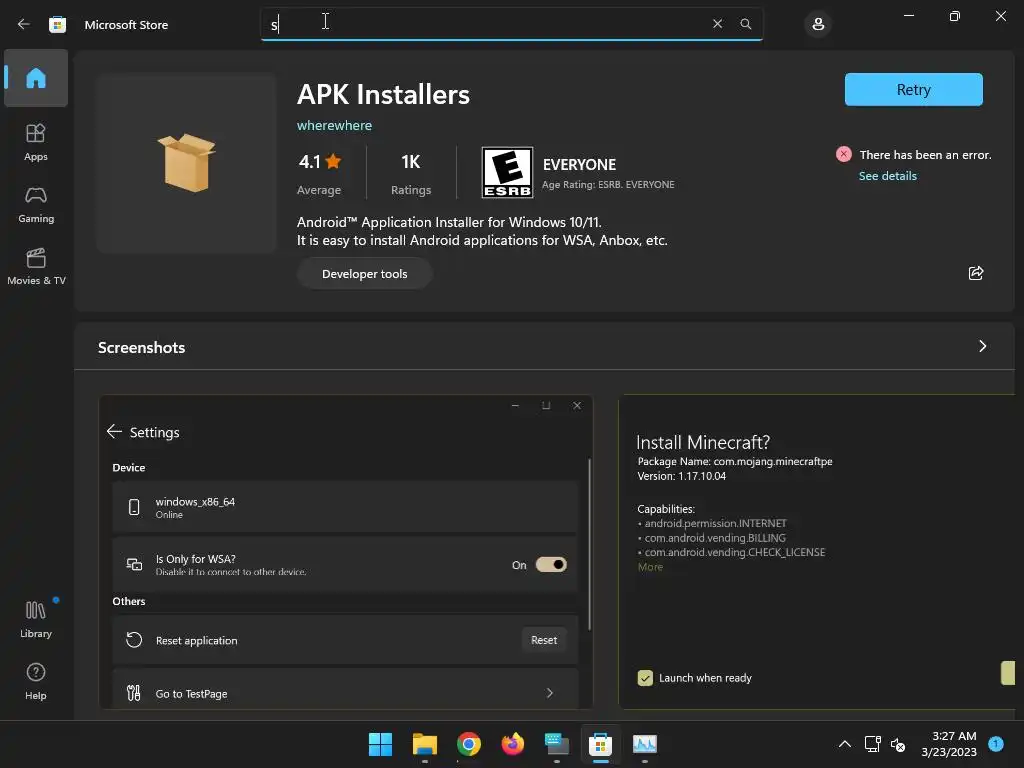Click the windows_x86_64 device phone icon
The height and width of the screenshot is (768, 1024).
(x=134, y=507)
